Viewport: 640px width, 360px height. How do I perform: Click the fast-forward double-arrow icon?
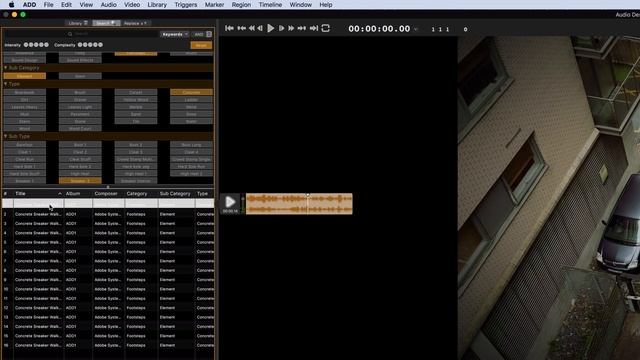(291, 28)
